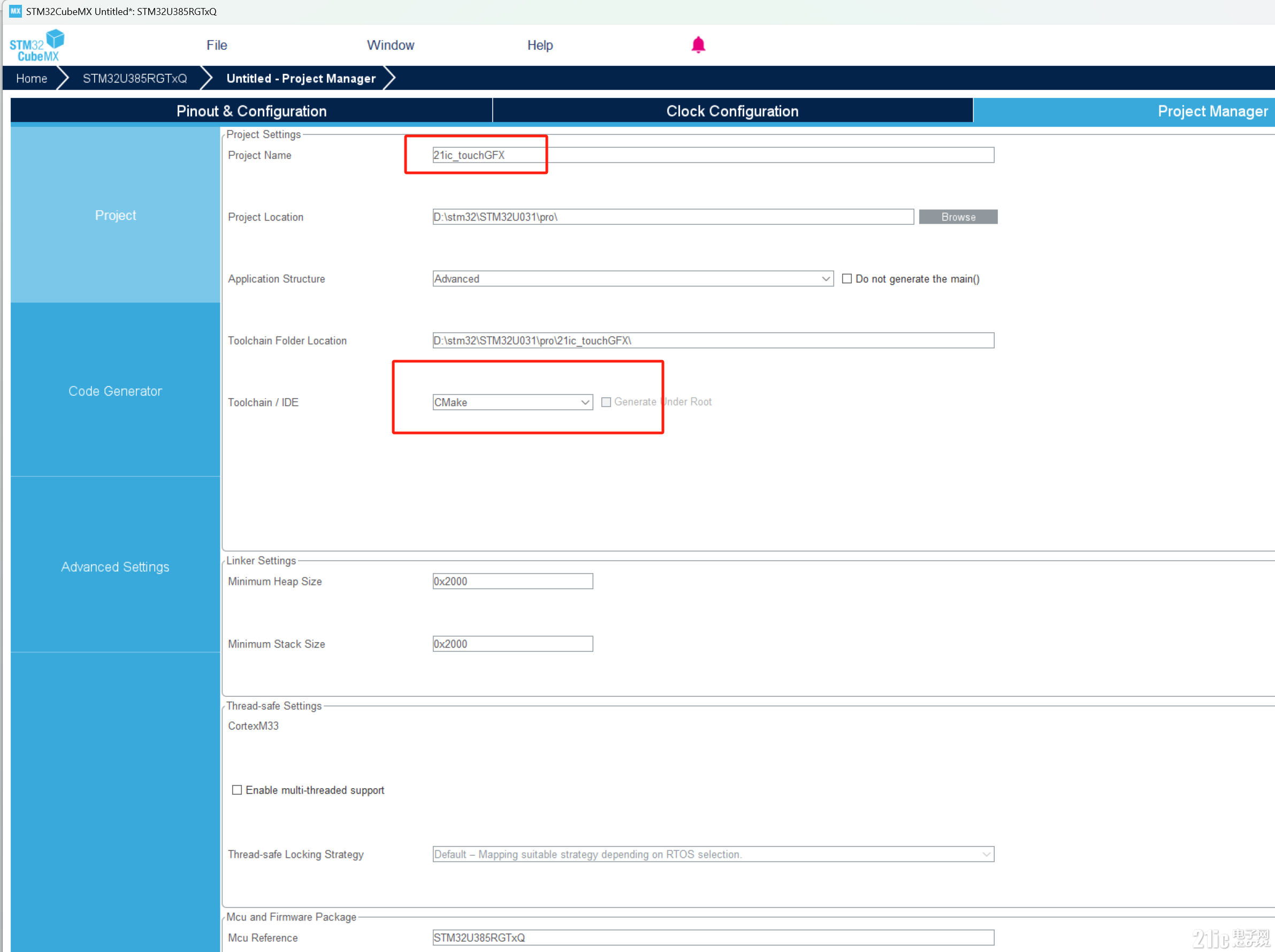Viewport: 1275px width, 952px height.
Task: Expand Thread-safe Locking Strategy dropdown
Action: pyautogui.click(x=713, y=854)
